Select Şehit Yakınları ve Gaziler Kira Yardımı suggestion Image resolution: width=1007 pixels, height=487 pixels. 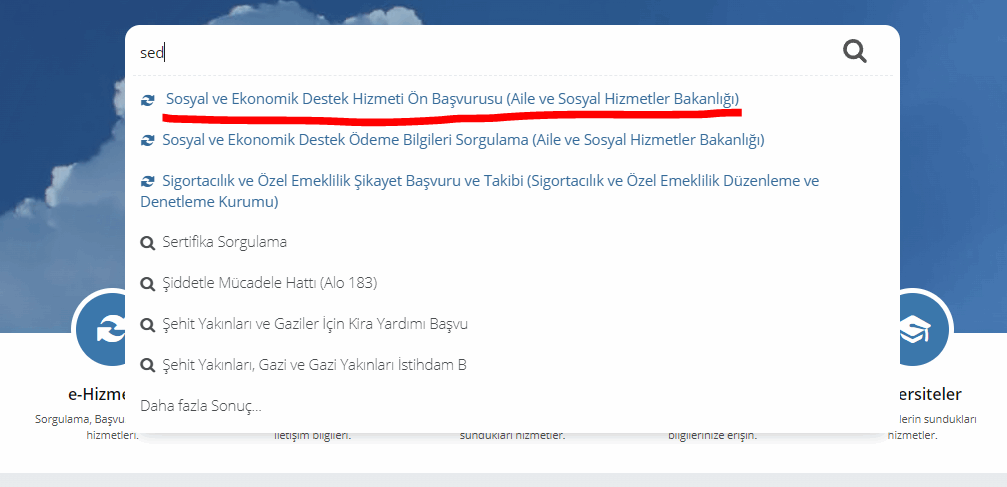coord(315,324)
